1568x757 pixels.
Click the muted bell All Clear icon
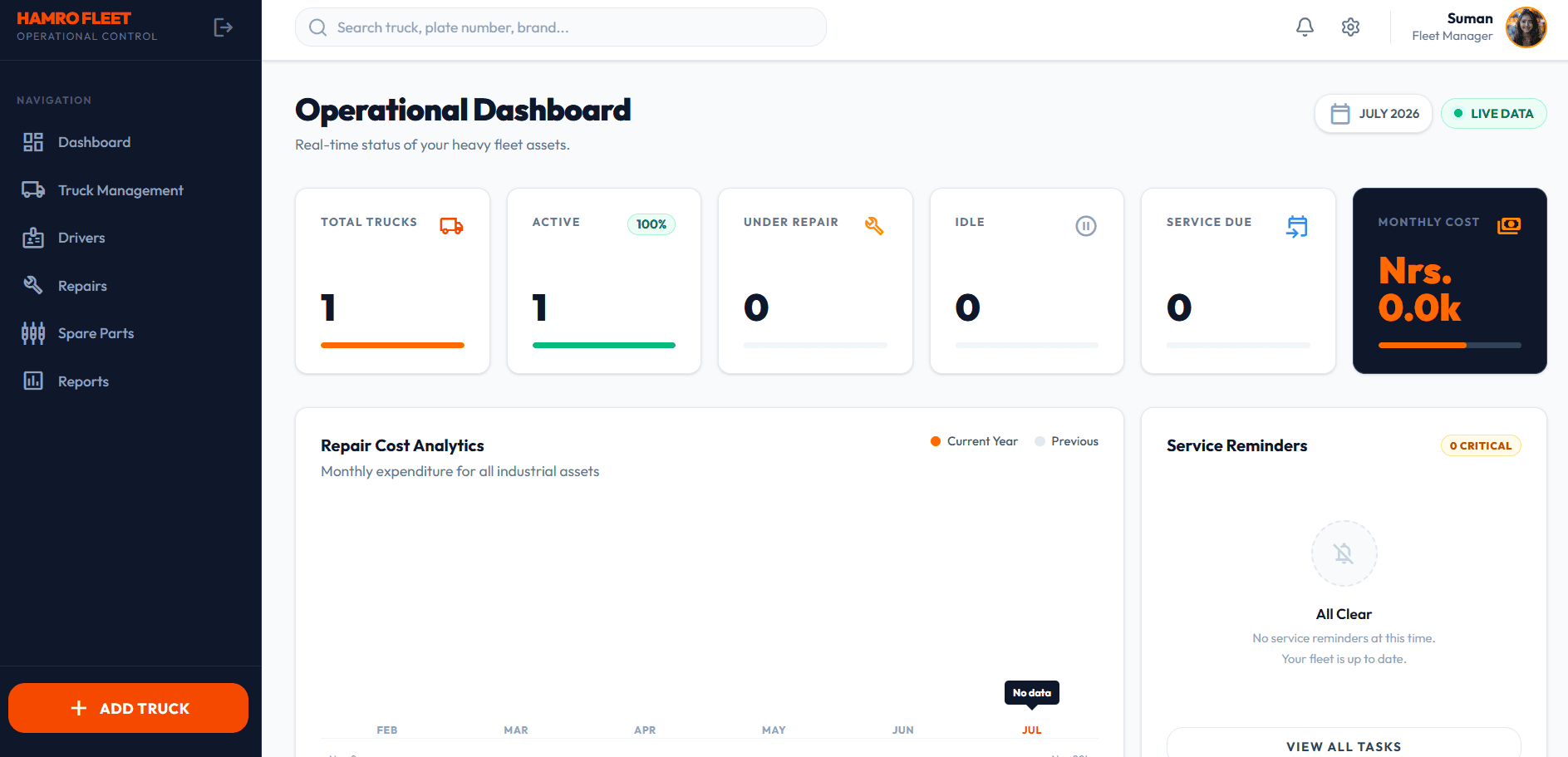pyautogui.click(x=1344, y=553)
